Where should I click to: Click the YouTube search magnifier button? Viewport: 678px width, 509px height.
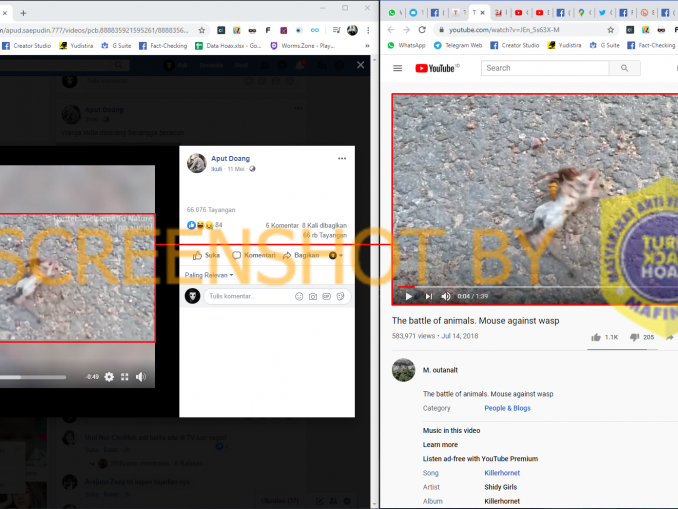pyautogui.click(x=624, y=68)
